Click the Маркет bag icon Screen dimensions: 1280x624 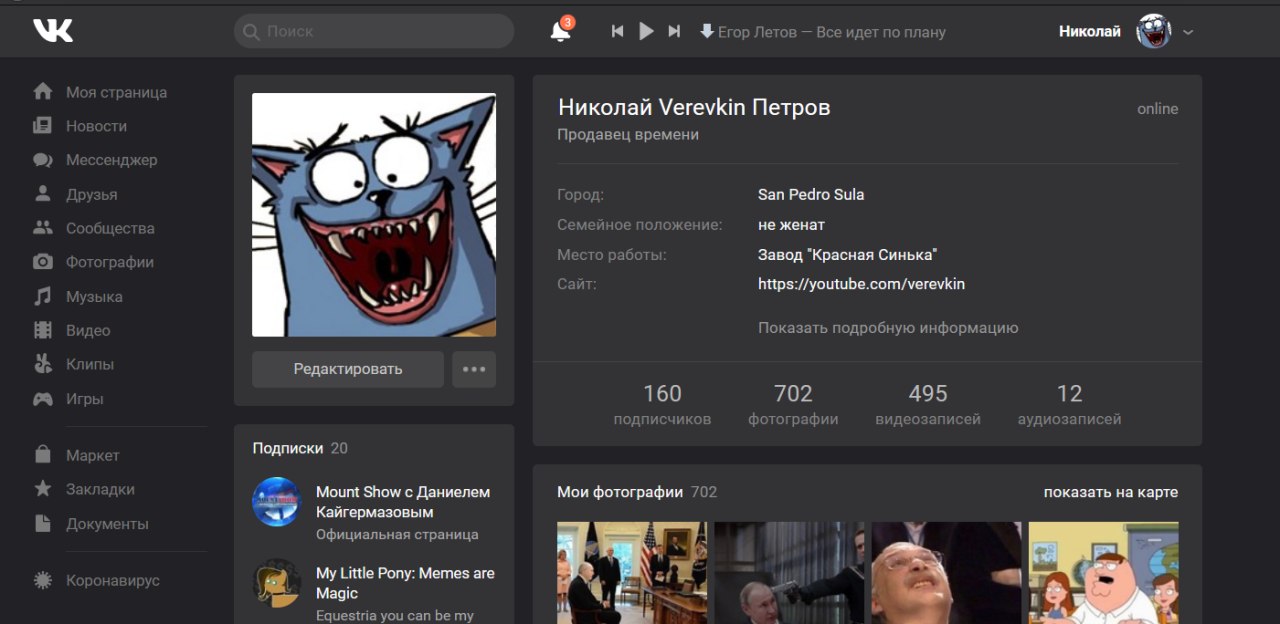point(43,455)
